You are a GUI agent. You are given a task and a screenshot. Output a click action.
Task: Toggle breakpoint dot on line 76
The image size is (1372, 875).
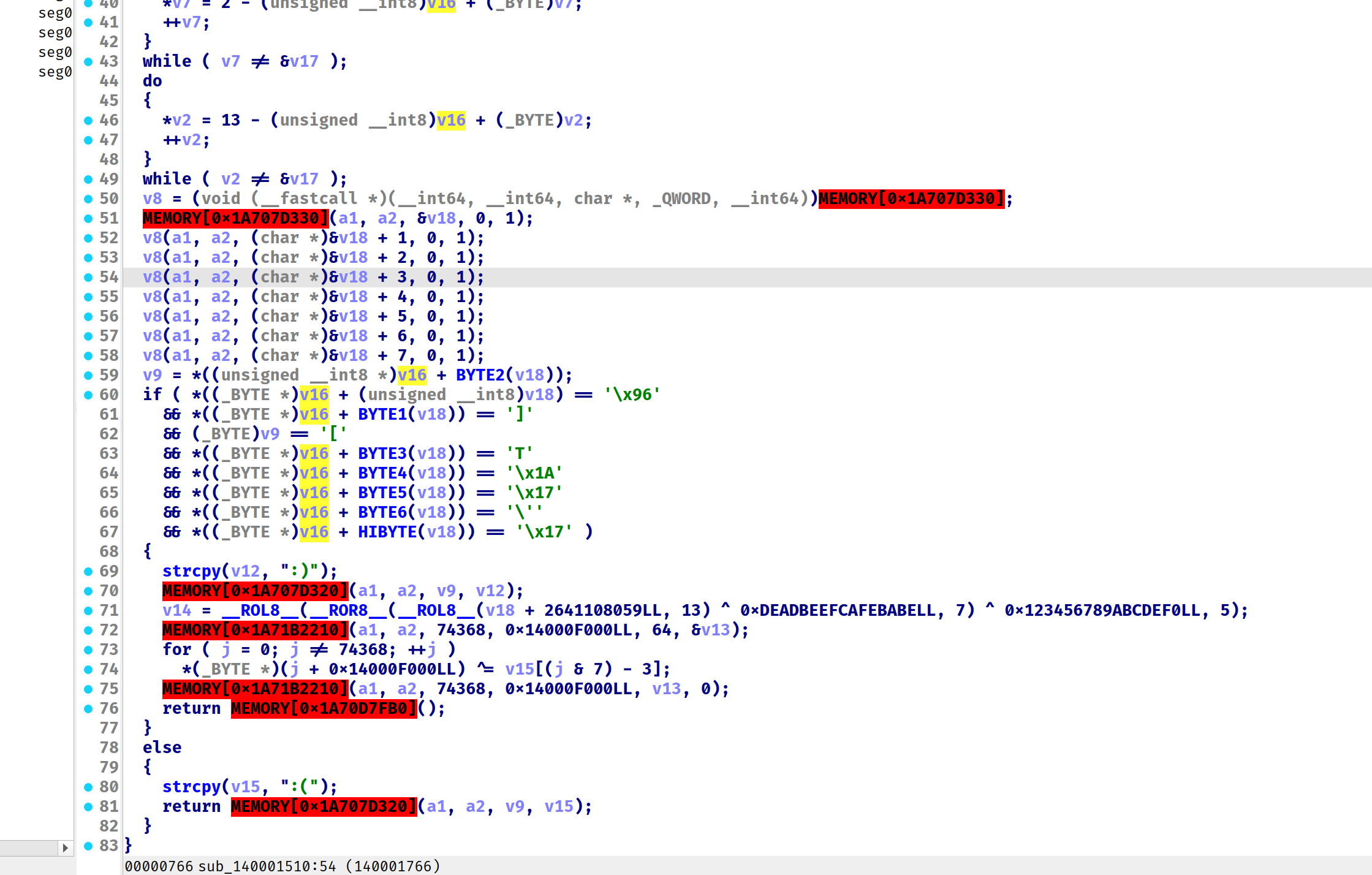88,708
